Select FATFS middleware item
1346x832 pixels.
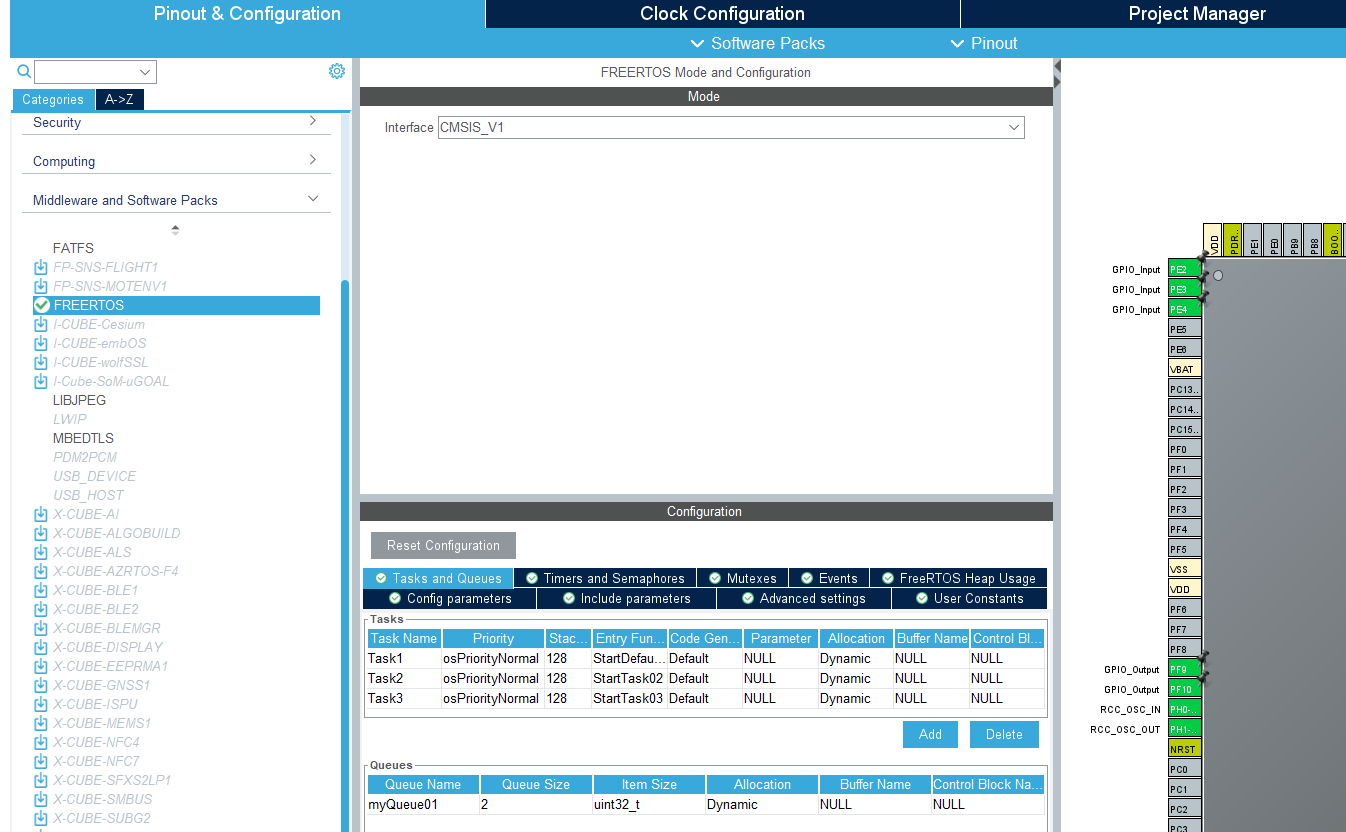pos(73,248)
